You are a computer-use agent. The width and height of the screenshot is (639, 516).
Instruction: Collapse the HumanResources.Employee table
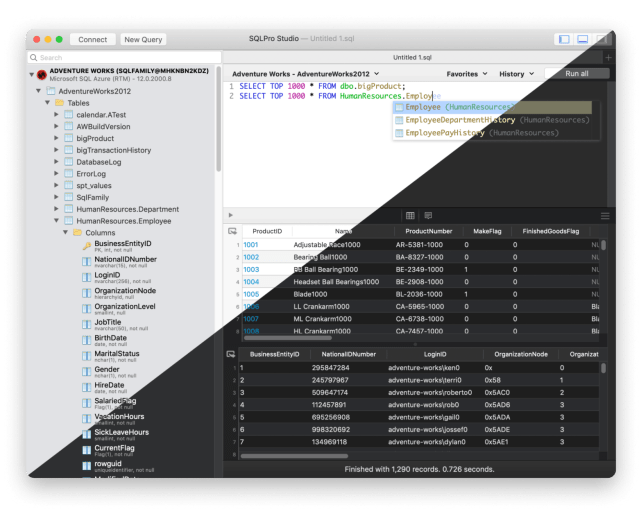pyautogui.click(x=57, y=221)
